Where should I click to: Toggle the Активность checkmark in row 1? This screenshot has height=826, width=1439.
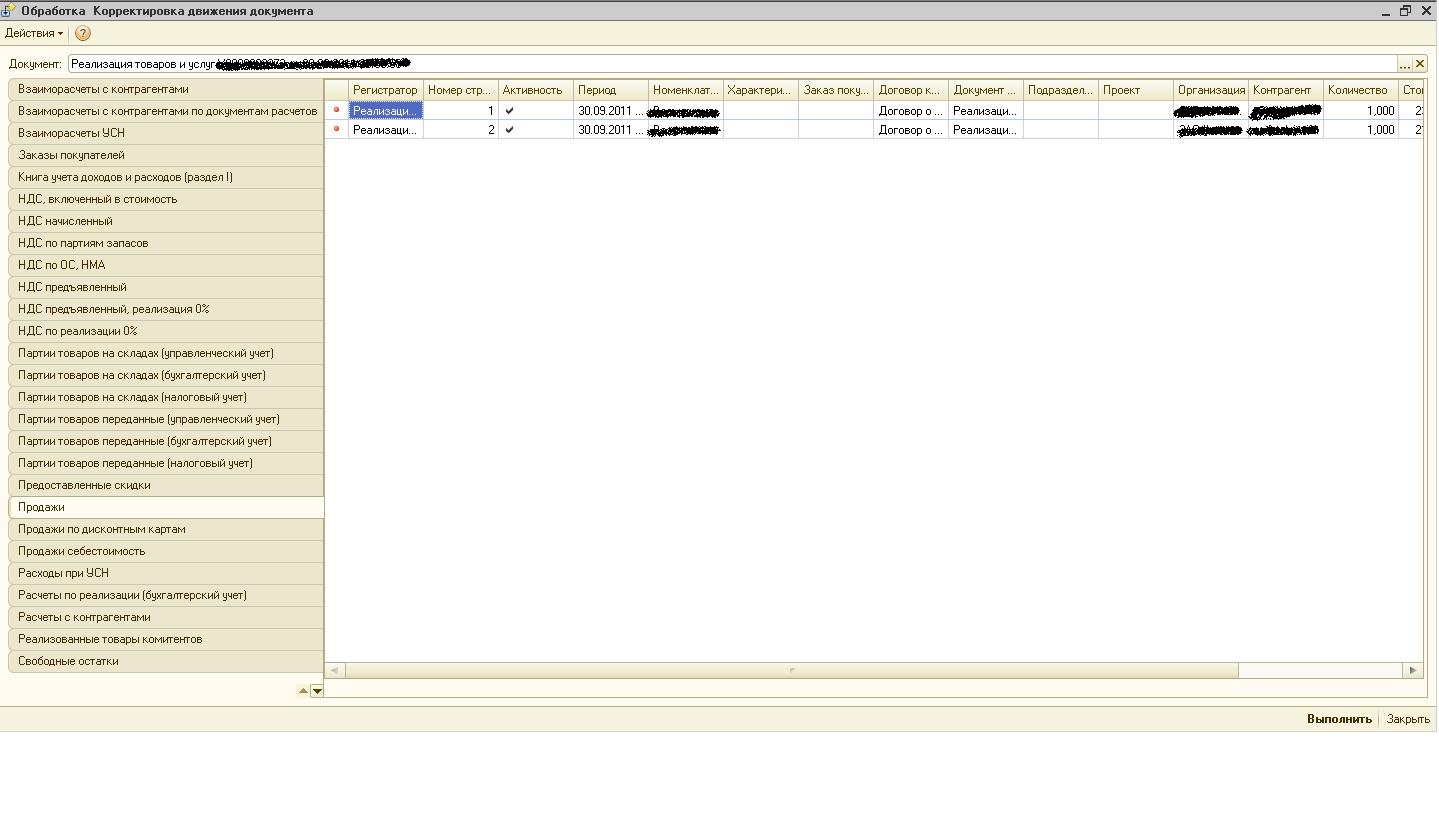pos(509,111)
